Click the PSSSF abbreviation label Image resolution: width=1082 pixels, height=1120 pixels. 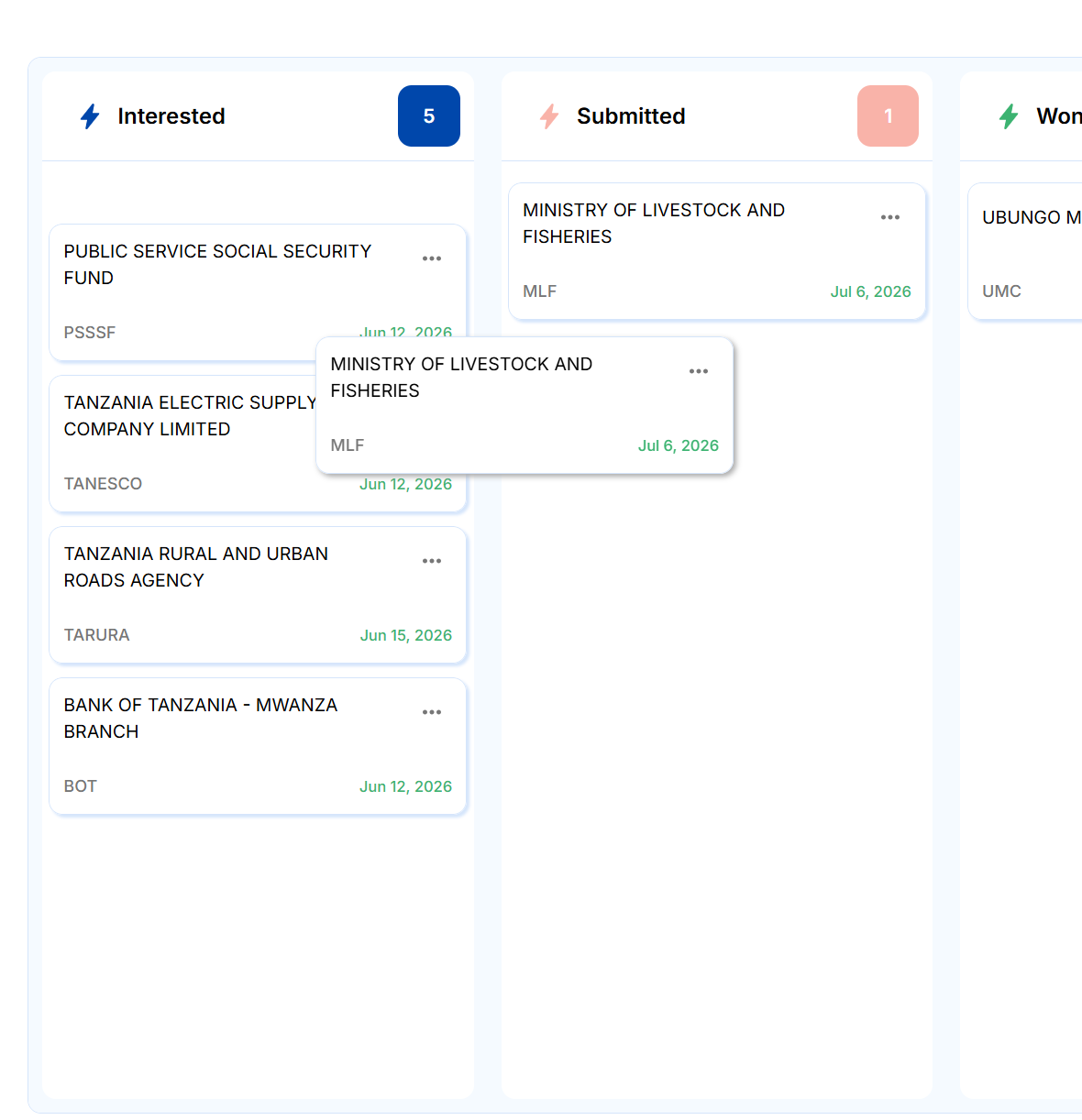[x=90, y=333]
